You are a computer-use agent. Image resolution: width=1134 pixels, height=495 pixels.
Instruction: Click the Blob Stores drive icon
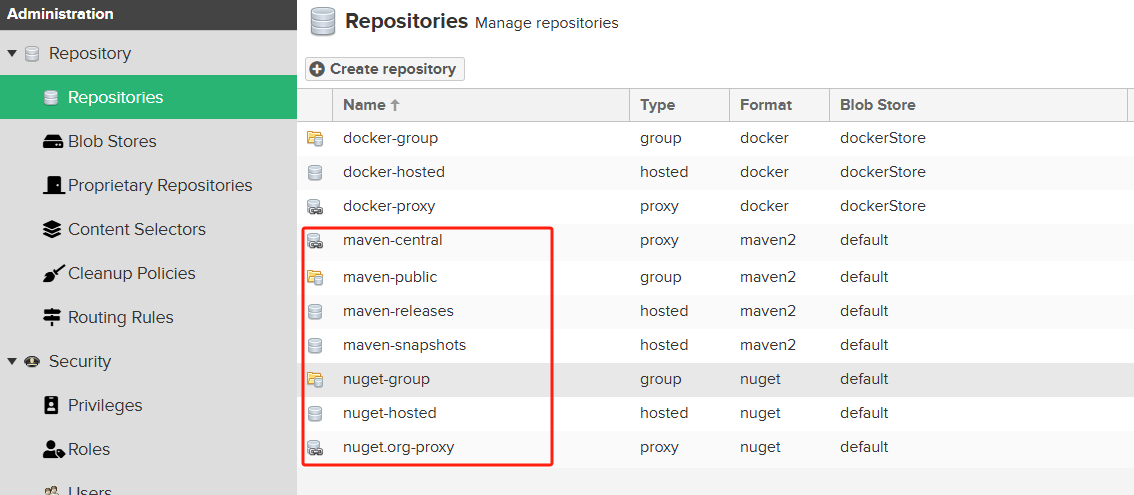coord(53,142)
